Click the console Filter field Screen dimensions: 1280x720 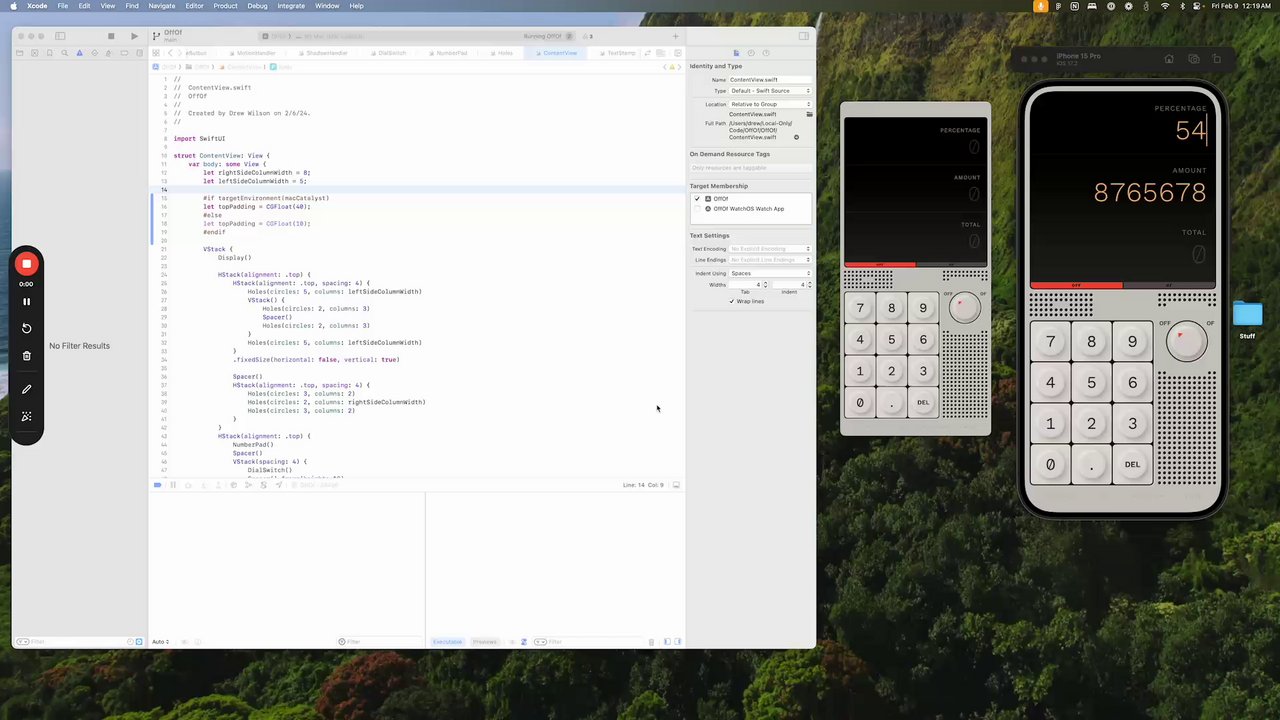pyautogui.click(x=590, y=642)
